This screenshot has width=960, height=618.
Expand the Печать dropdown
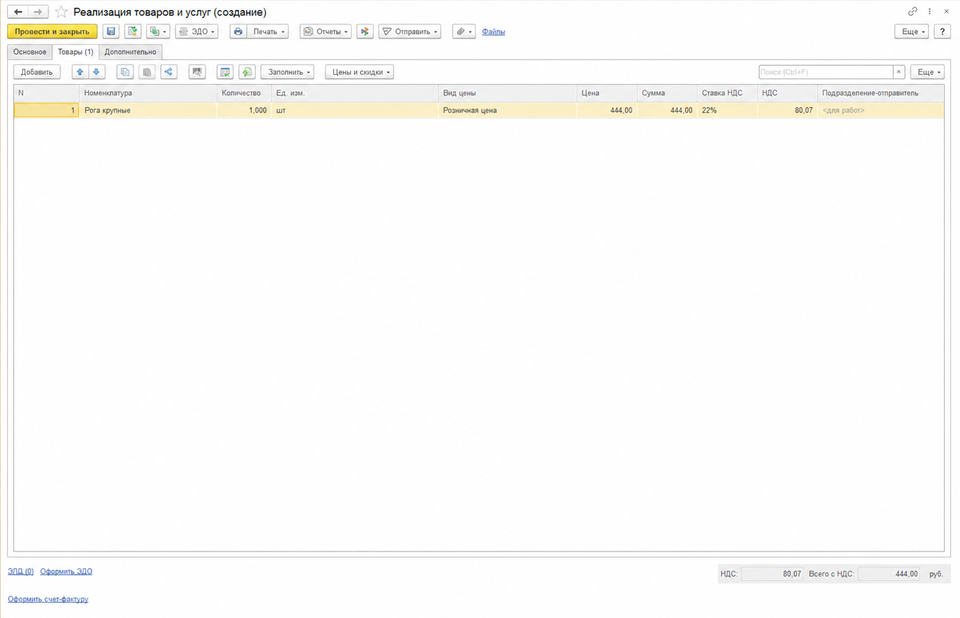tap(268, 31)
